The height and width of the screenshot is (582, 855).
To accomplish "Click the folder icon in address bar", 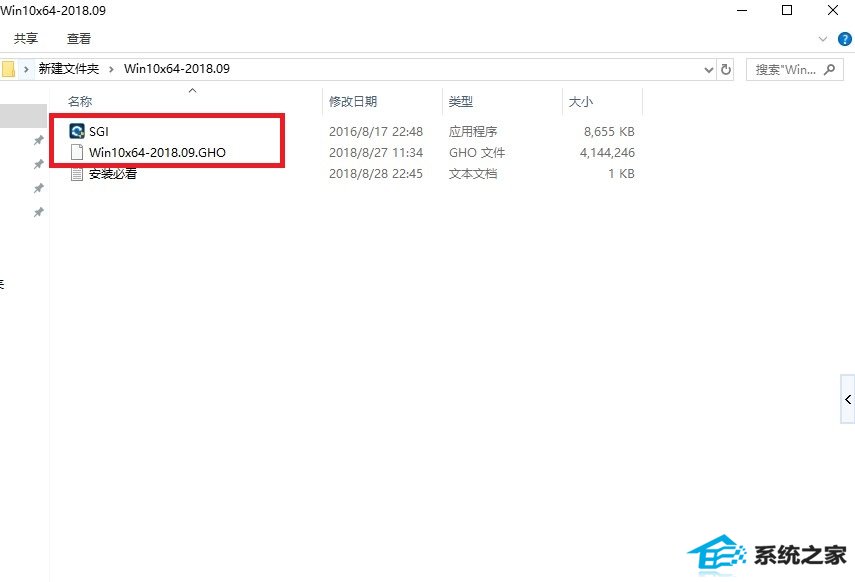I will [x=8, y=69].
